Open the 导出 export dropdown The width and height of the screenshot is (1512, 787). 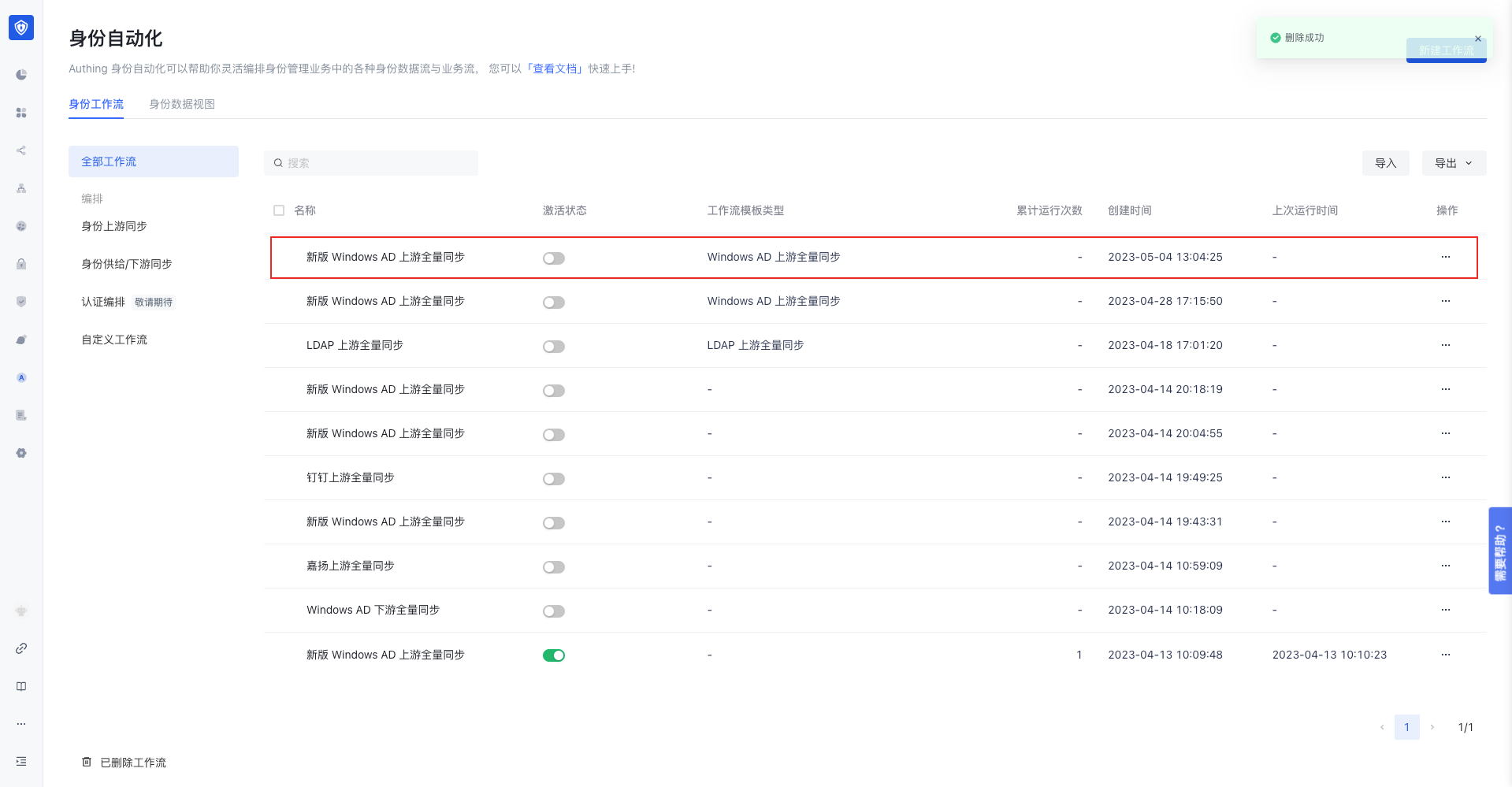[1454, 163]
